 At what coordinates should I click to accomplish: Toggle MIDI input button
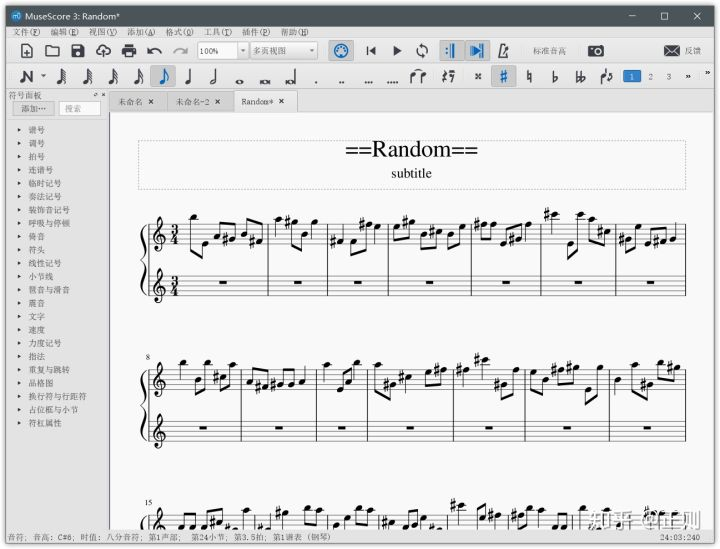341,51
